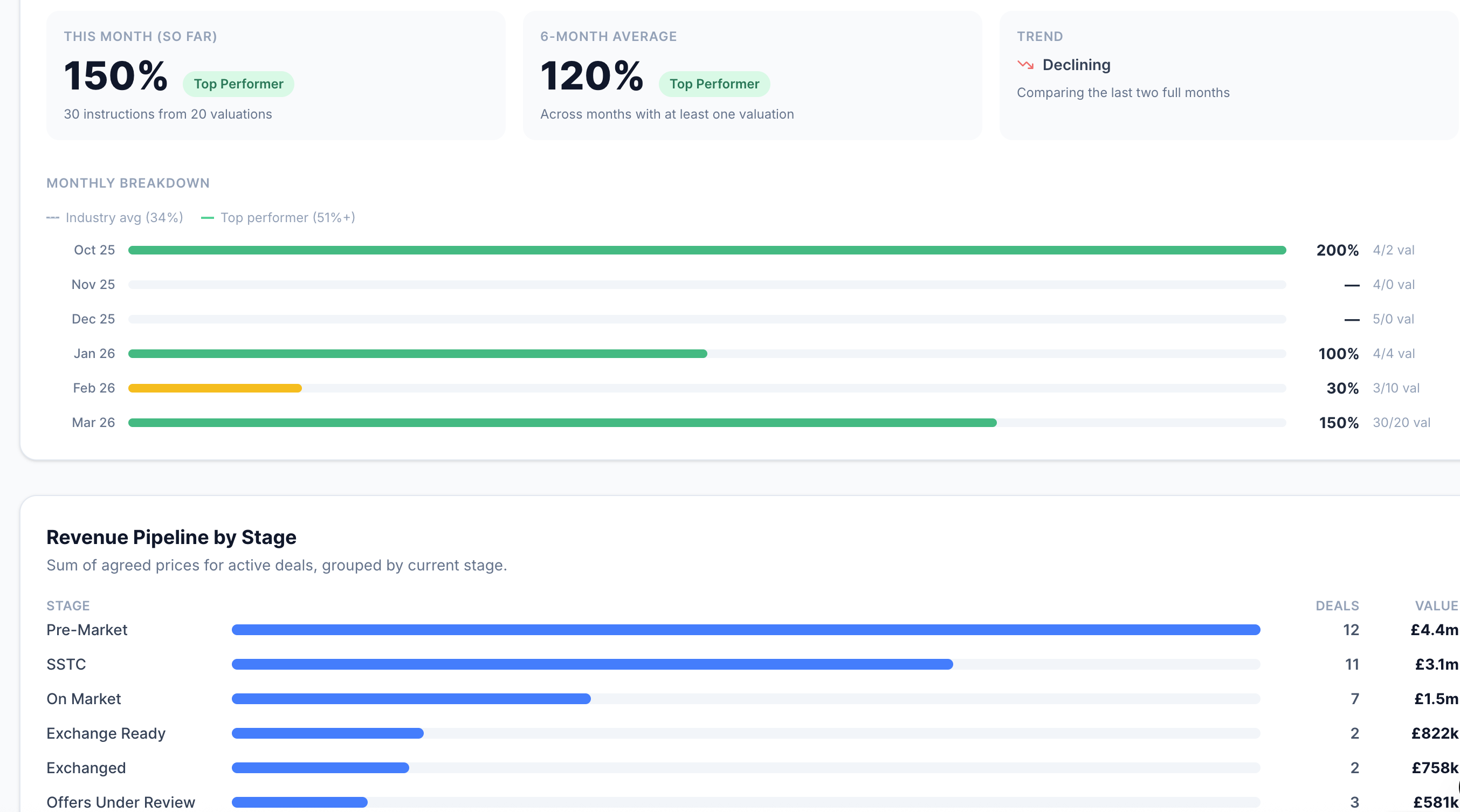
Task: Click the Deals column header
Action: [x=1337, y=605]
